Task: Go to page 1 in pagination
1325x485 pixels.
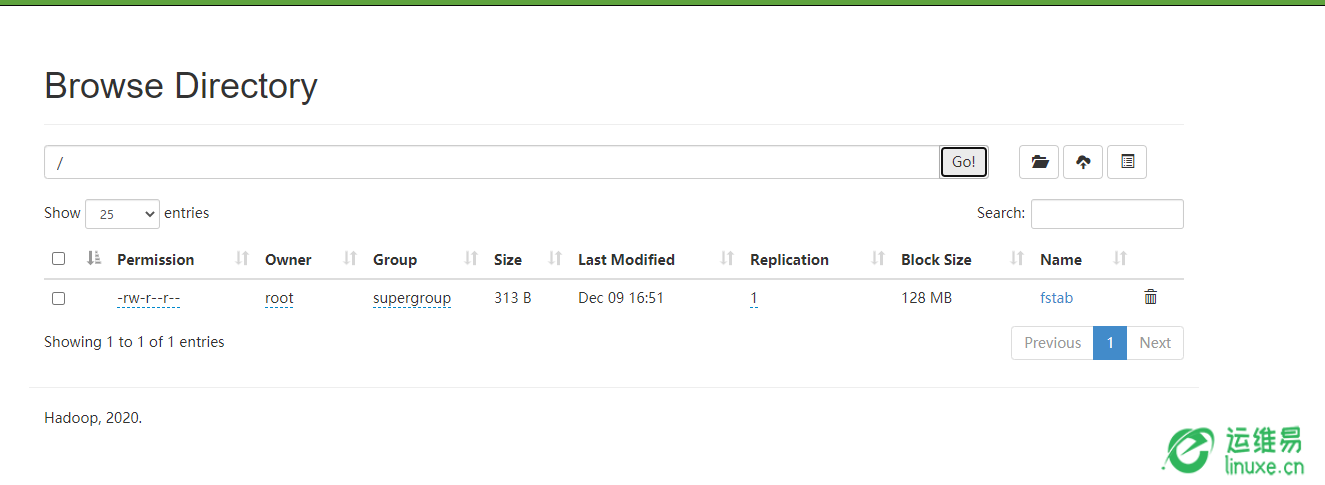Action: (1110, 342)
